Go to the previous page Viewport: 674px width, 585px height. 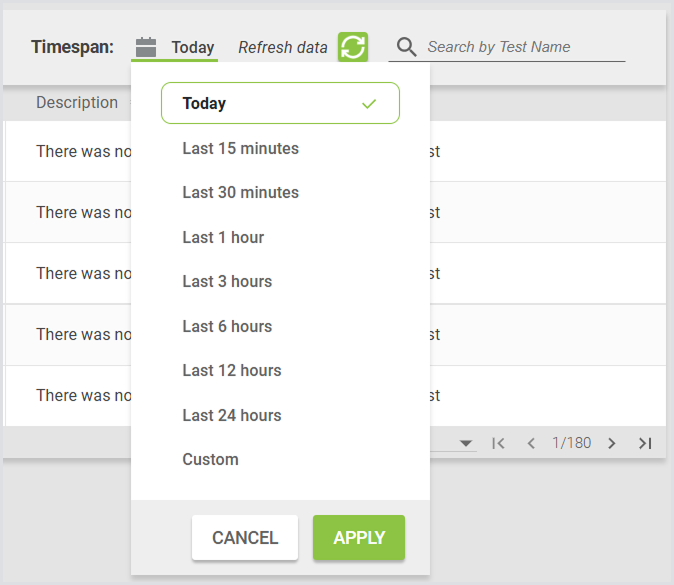coord(531,443)
